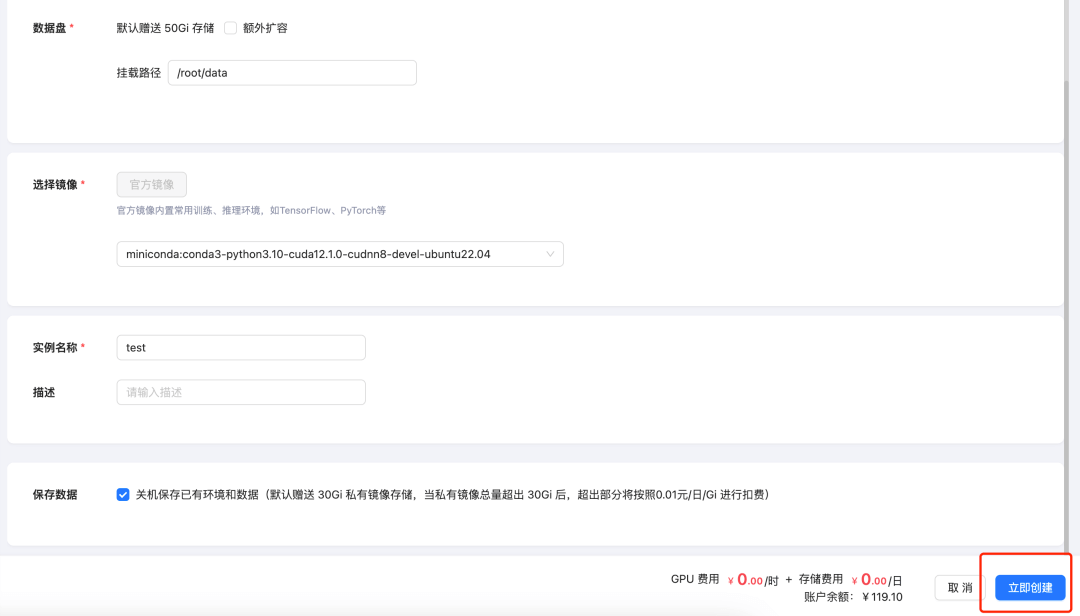
Task: Enable the 额外扩容 checkbox
Action: coord(231,27)
